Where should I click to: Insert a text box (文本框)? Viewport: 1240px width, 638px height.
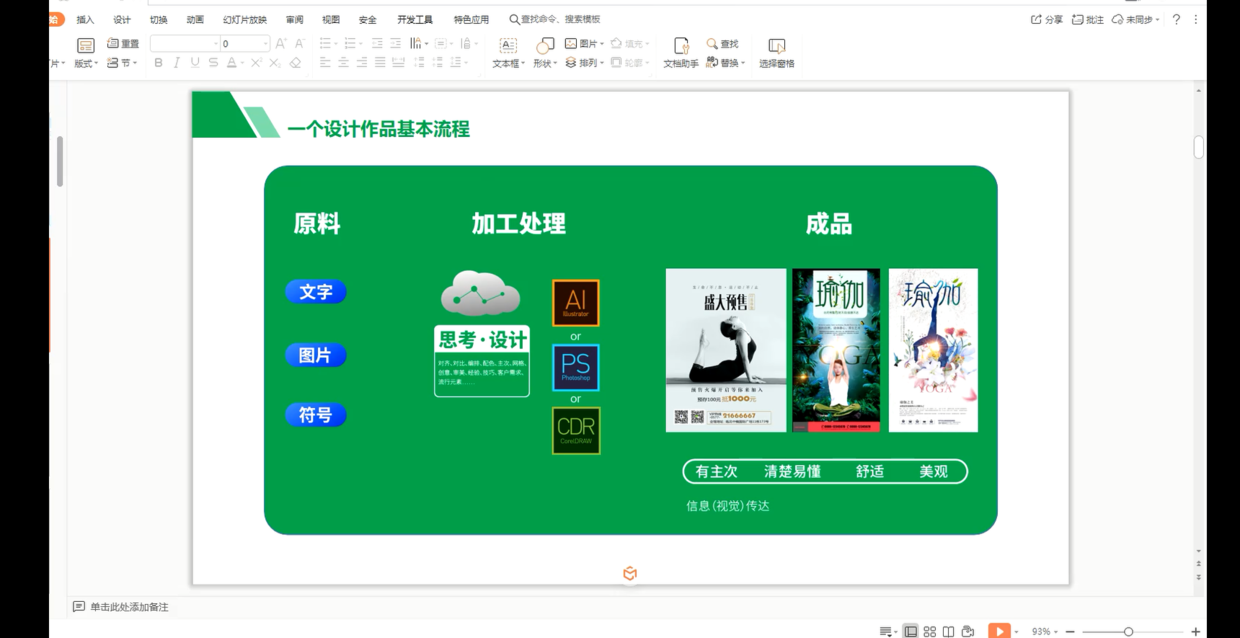tap(507, 46)
